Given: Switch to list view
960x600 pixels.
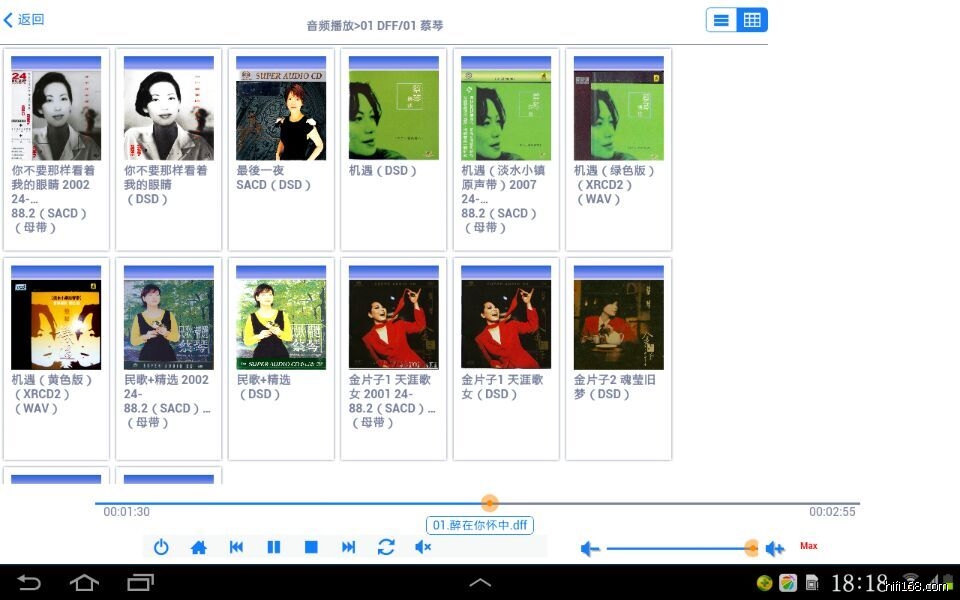Looking at the screenshot, I should (x=722, y=20).
